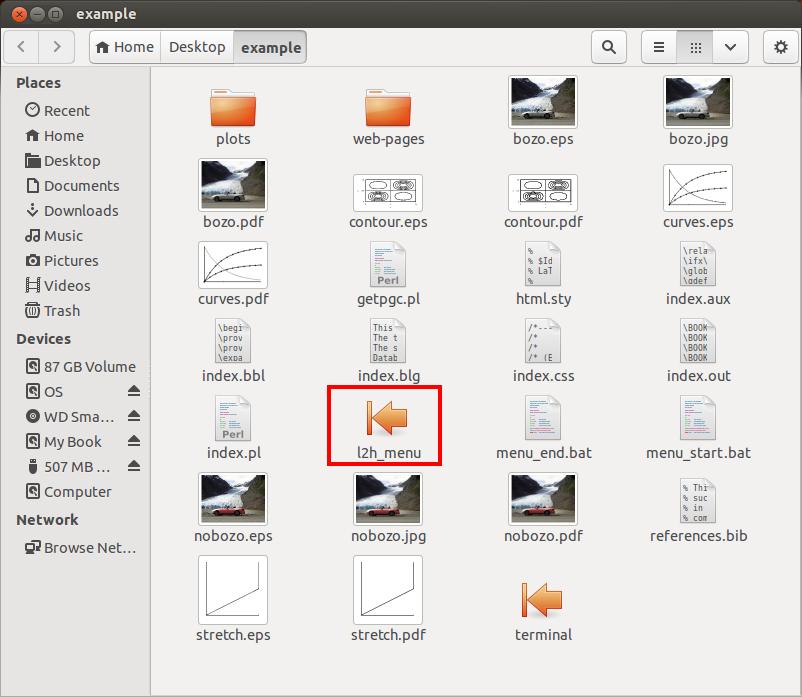Eject the My Book drive
The height and width of the screenshot is (697, 802).
click(134, 441)
